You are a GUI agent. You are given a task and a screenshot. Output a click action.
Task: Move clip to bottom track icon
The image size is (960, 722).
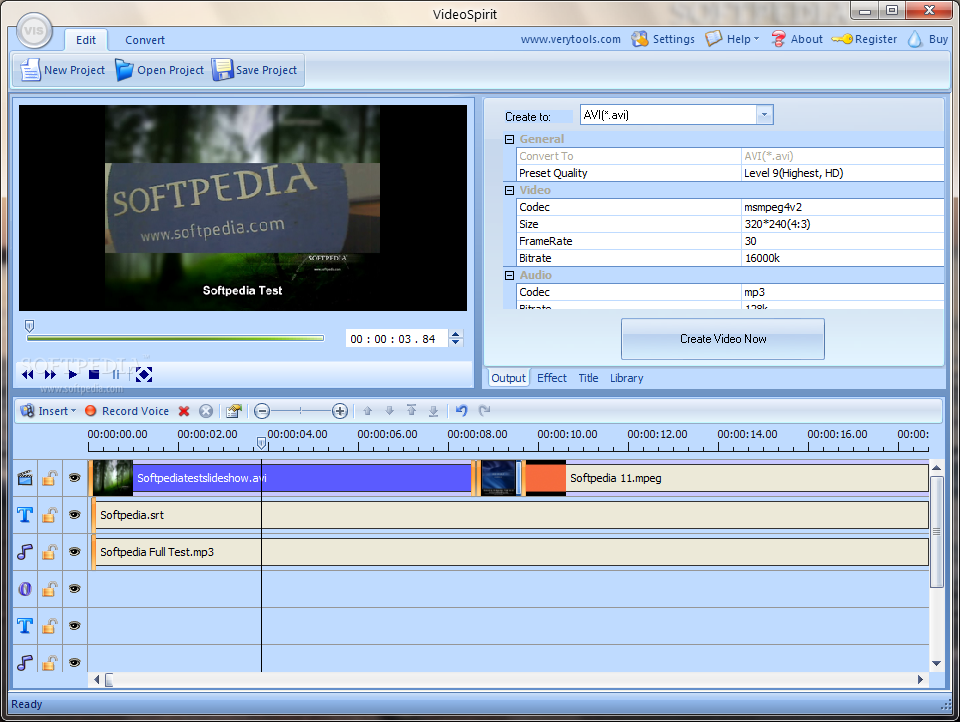(x=433, y=411)
